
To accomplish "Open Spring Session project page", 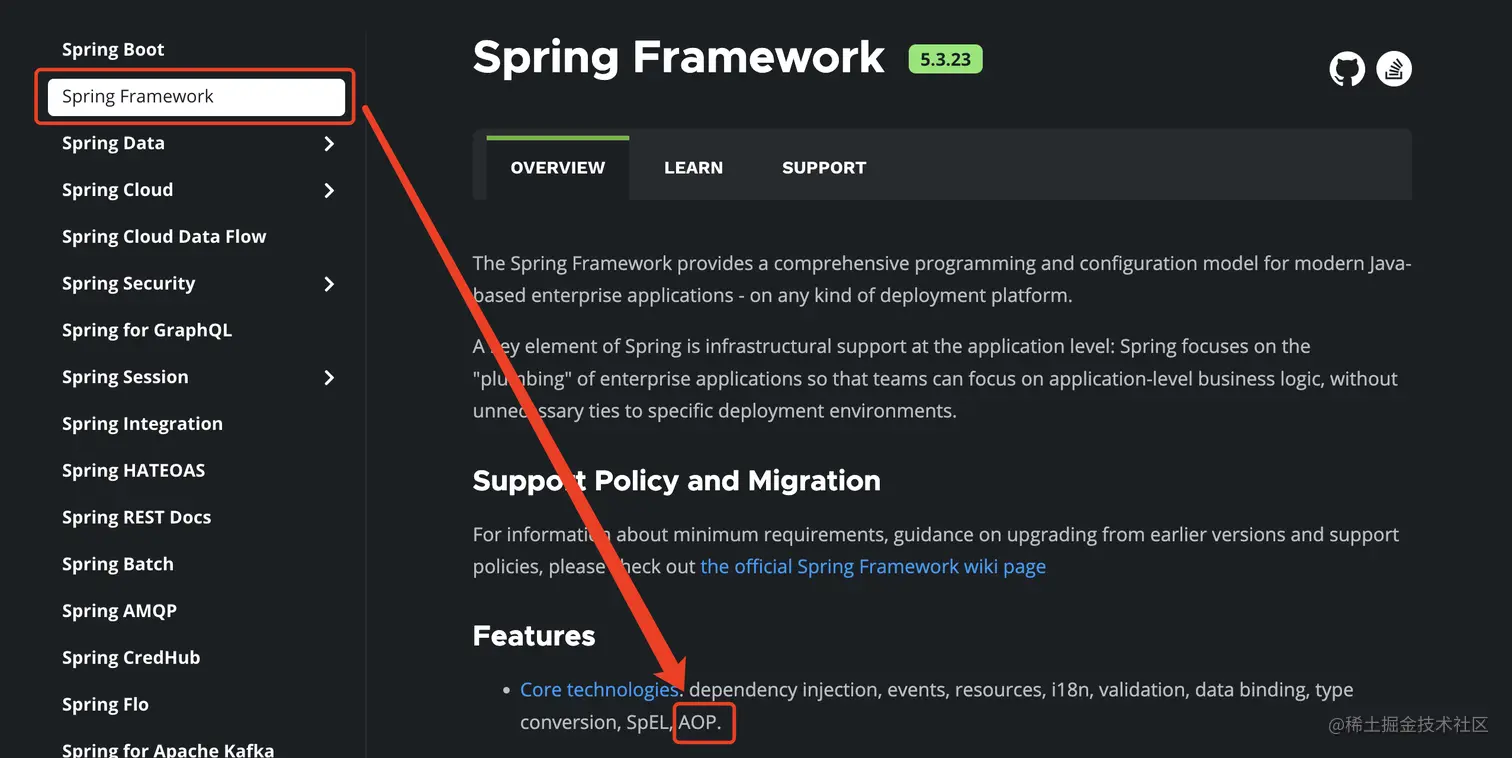I will click(125, 377).
